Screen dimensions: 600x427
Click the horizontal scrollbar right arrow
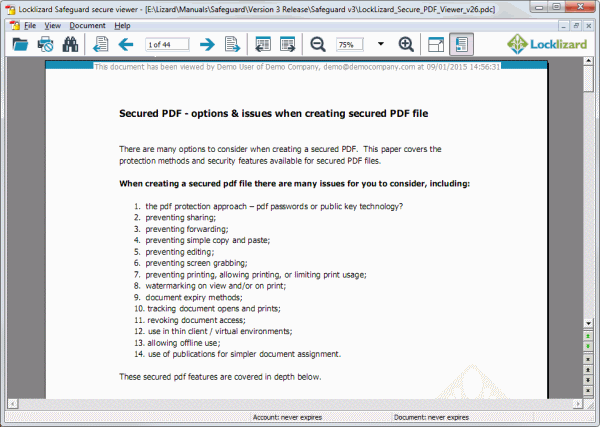pyautogui.click(x=577, y=404)
